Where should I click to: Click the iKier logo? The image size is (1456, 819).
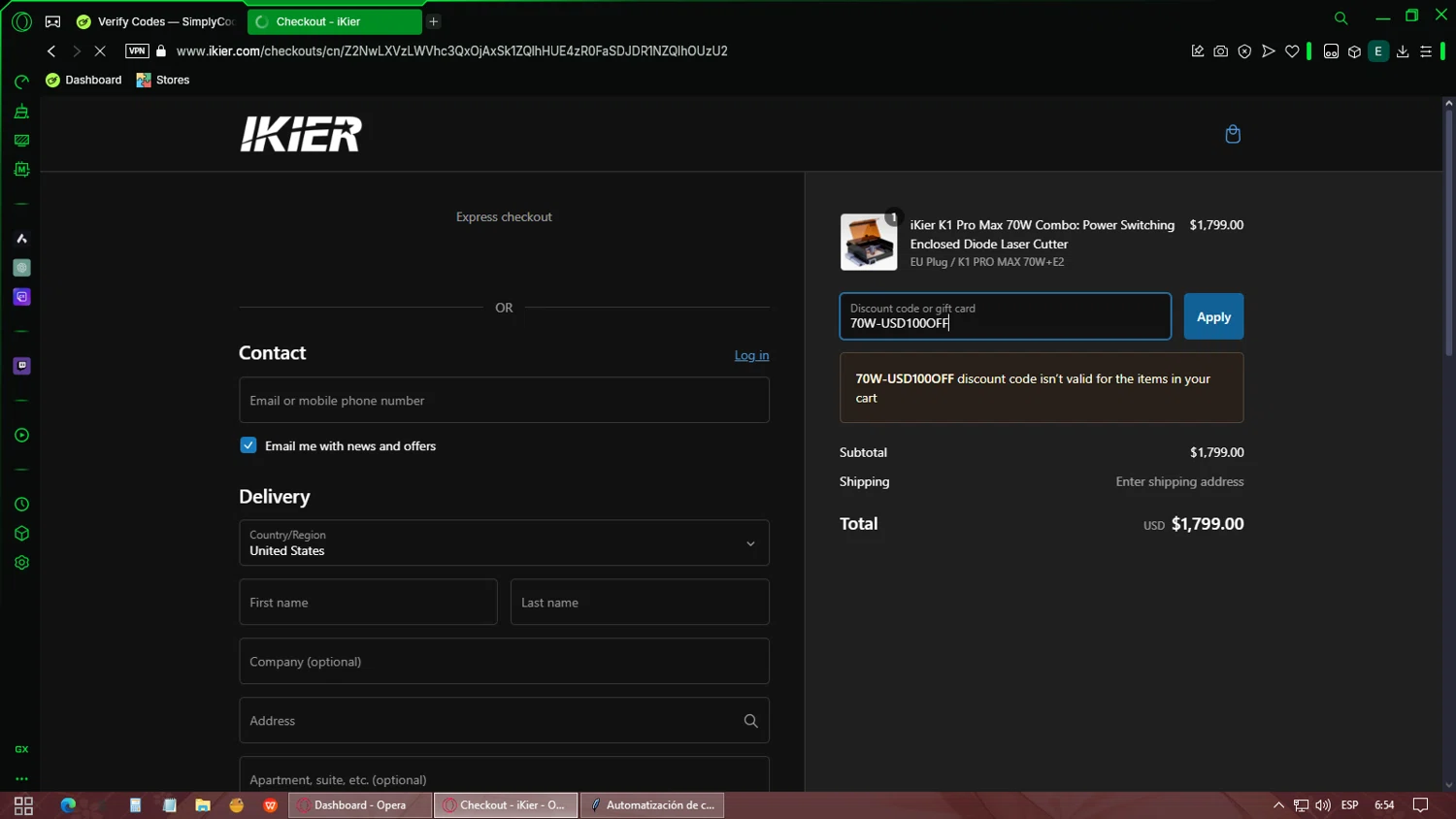point(301,134)
